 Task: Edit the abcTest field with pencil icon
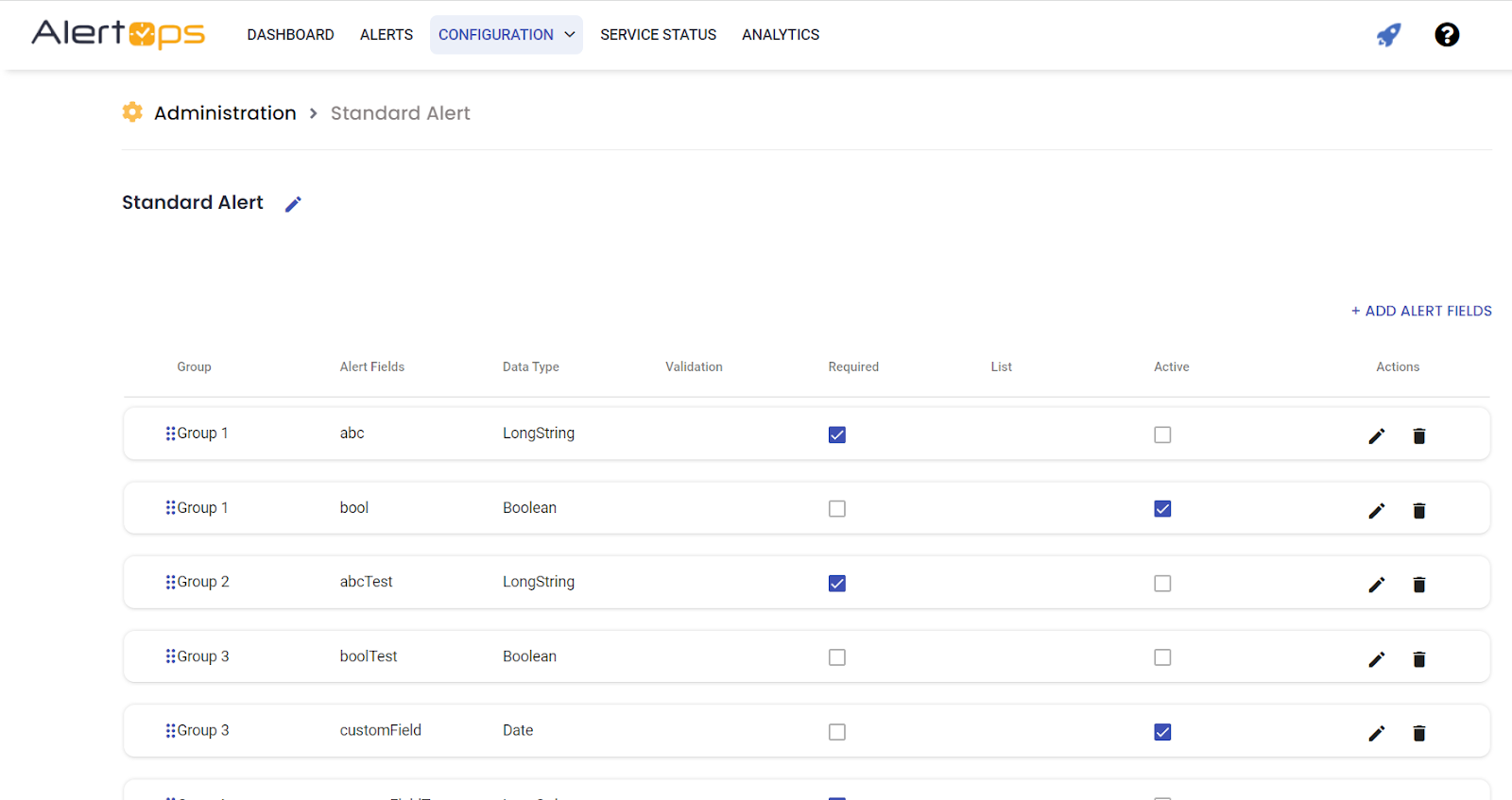click(x=1376, y=585)
